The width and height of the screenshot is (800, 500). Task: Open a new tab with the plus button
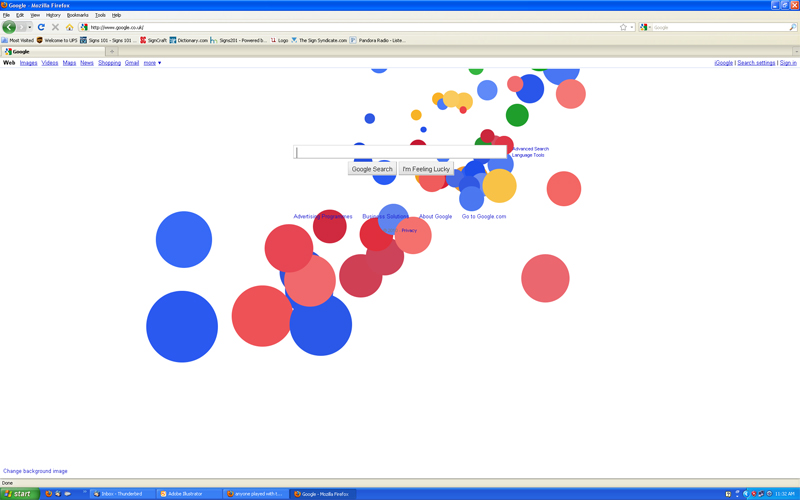112,52
